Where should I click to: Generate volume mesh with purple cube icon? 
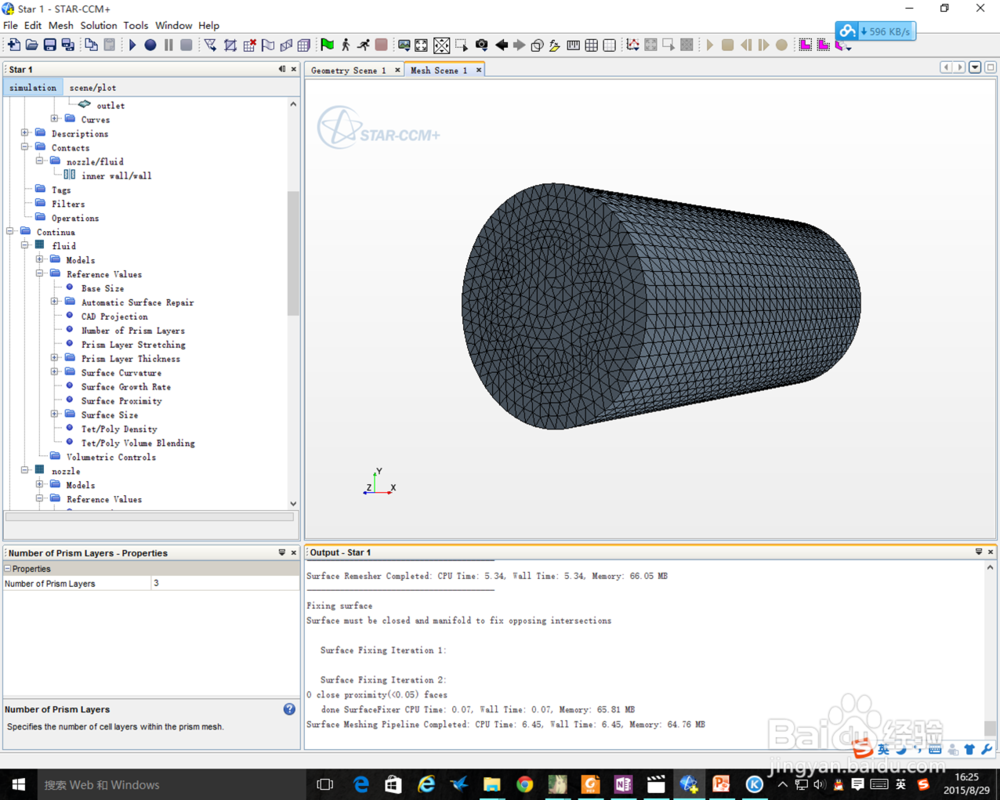304,45
